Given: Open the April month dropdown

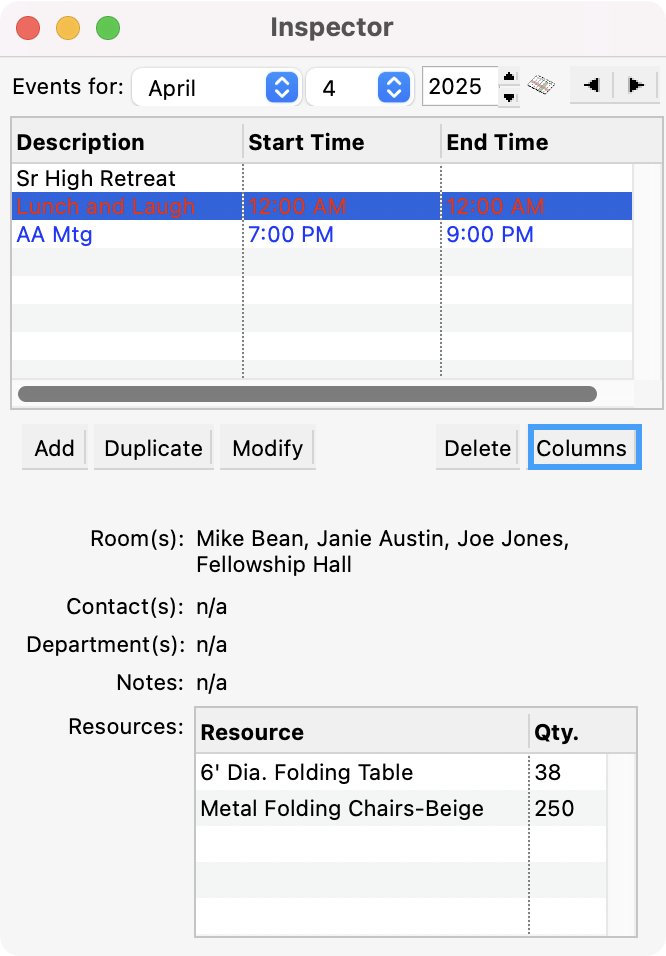Looking at the screenshot, I should (215, 87).
